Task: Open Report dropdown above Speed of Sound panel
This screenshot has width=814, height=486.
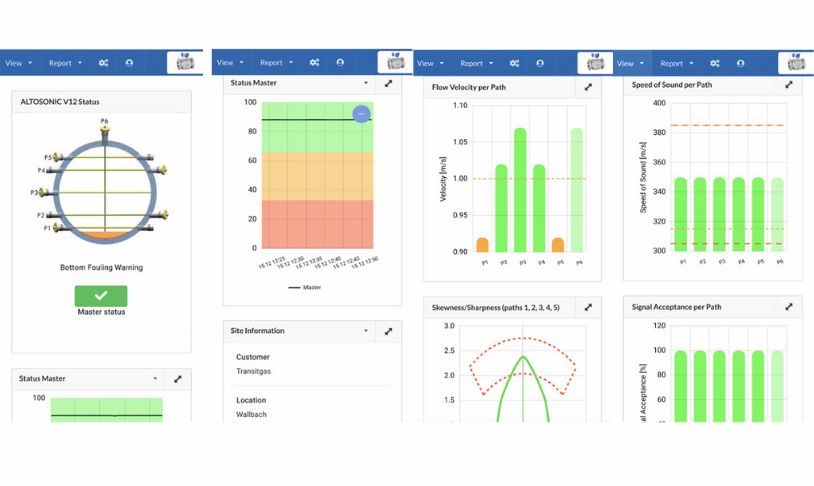Action: [676, 63]
